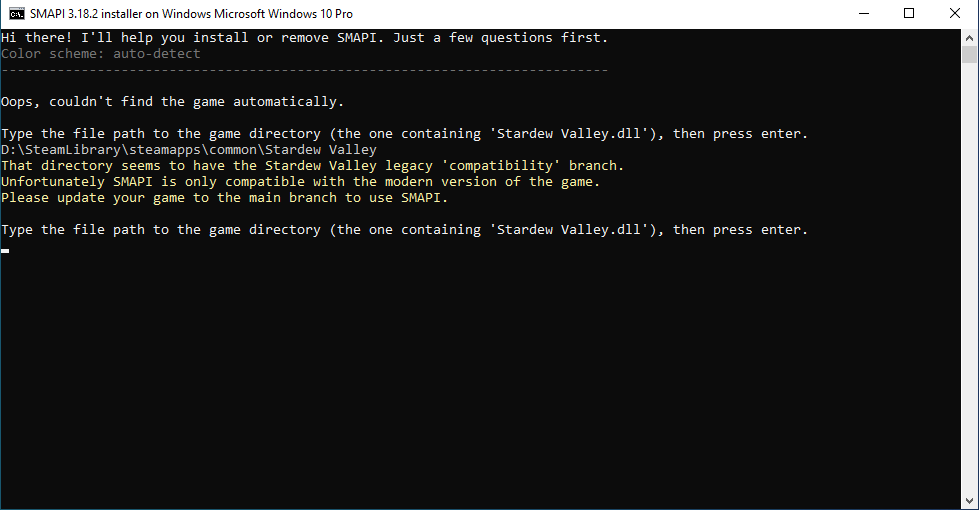Click the 'Hi there!' greeting line
The height and width of the screenshot is (510, 979).
[304, 38]
